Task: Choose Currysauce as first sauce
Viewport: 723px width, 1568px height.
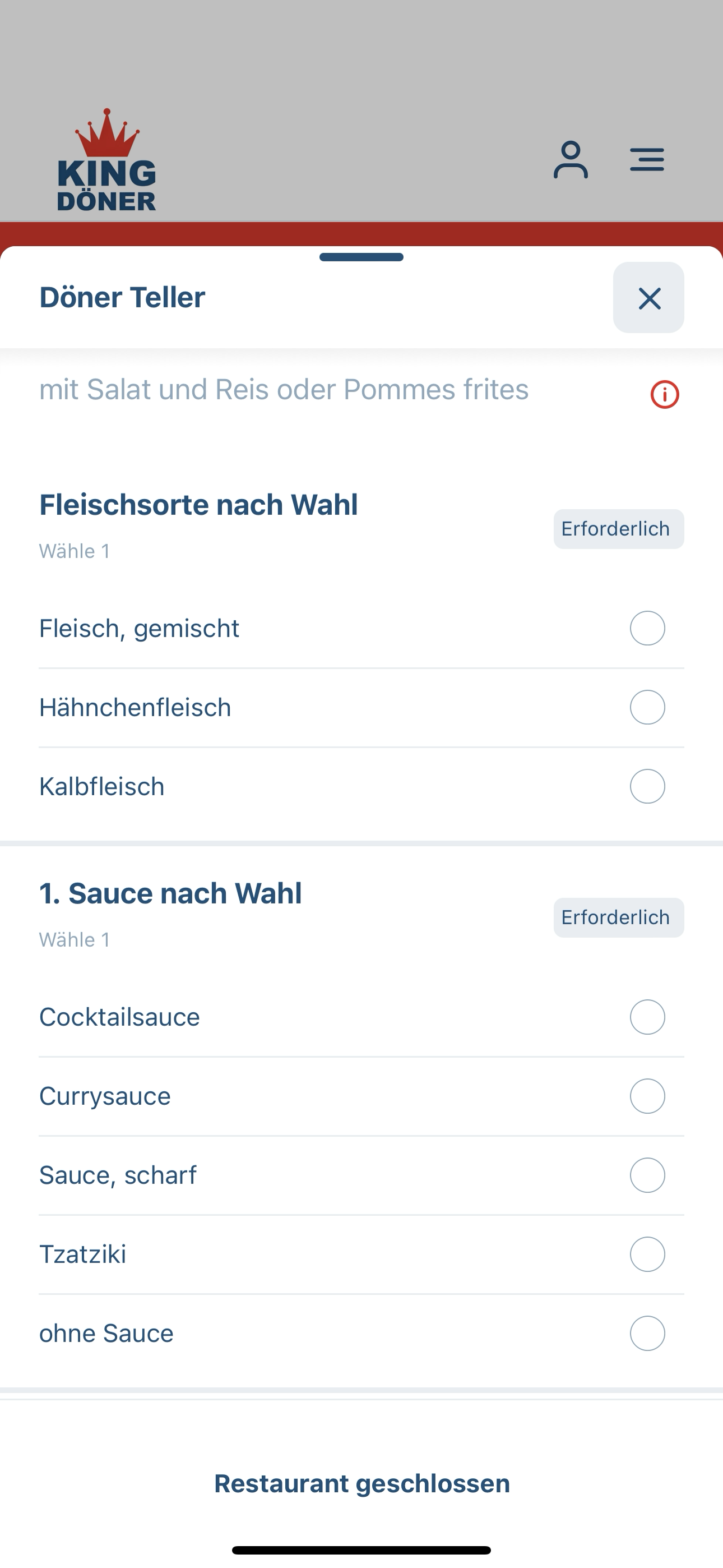Action: [647, 1096]
